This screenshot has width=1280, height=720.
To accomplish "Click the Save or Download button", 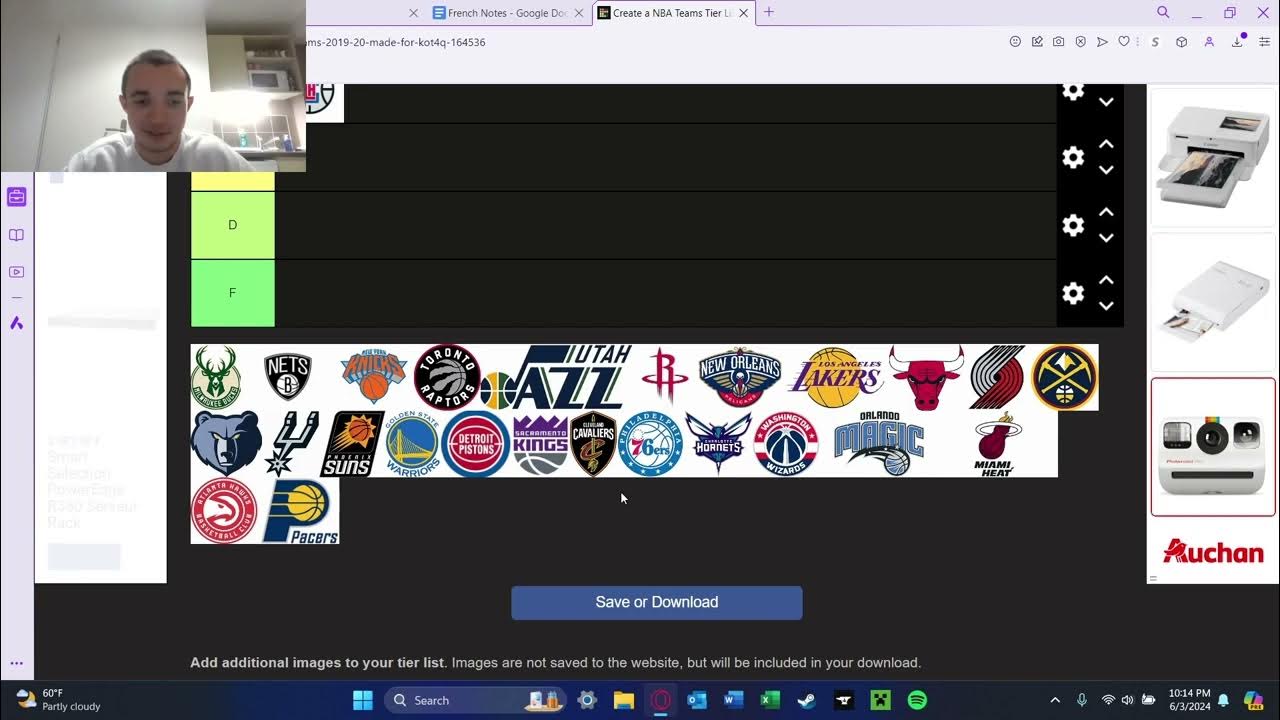I will tap(657, 602).
